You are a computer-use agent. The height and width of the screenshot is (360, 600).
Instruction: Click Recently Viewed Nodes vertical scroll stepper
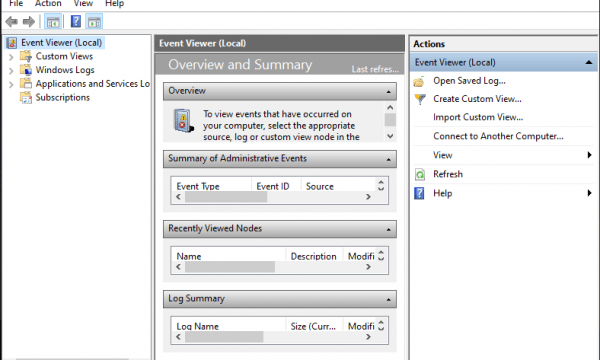[x=381, y=255]
